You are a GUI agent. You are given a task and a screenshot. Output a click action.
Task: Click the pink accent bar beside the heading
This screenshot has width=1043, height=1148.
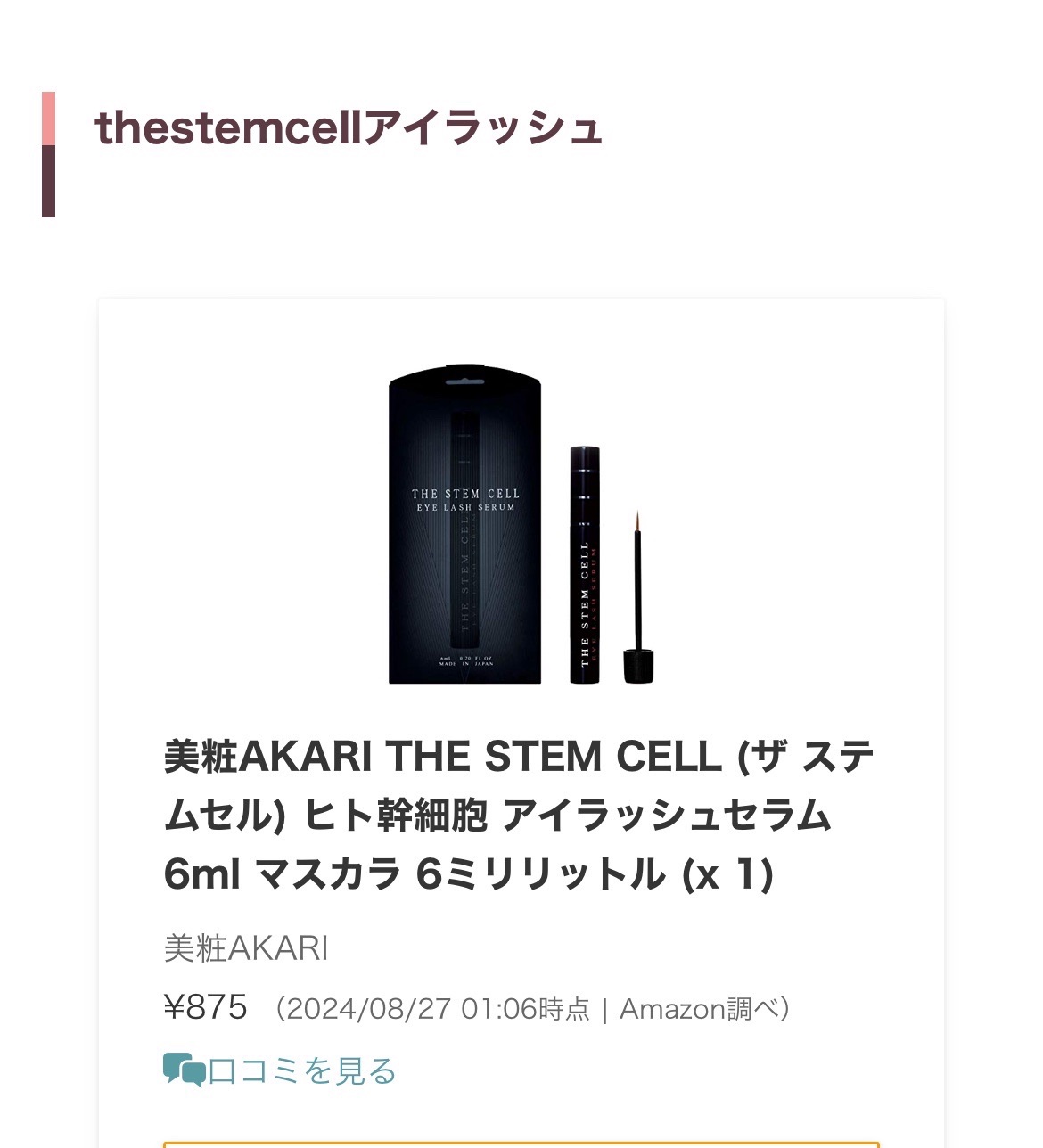[x=46, y=116]
